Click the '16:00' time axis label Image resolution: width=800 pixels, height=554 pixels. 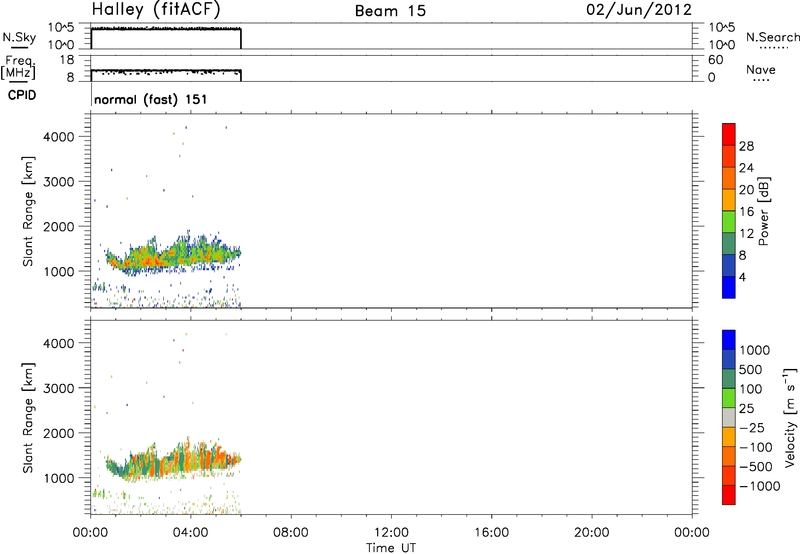click(491, 533)
